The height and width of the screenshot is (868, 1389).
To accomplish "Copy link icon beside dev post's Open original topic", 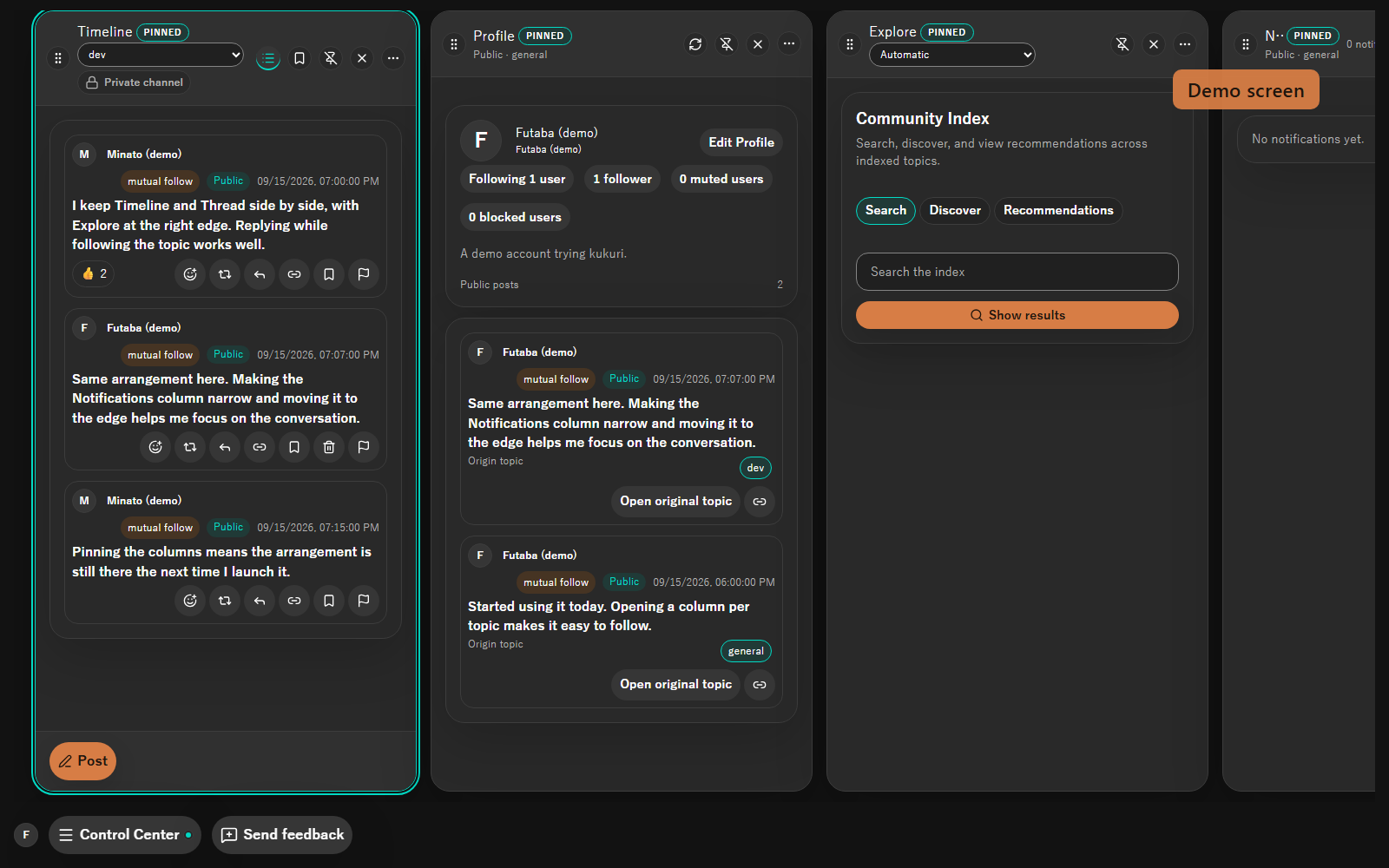I will pos(760,502).
